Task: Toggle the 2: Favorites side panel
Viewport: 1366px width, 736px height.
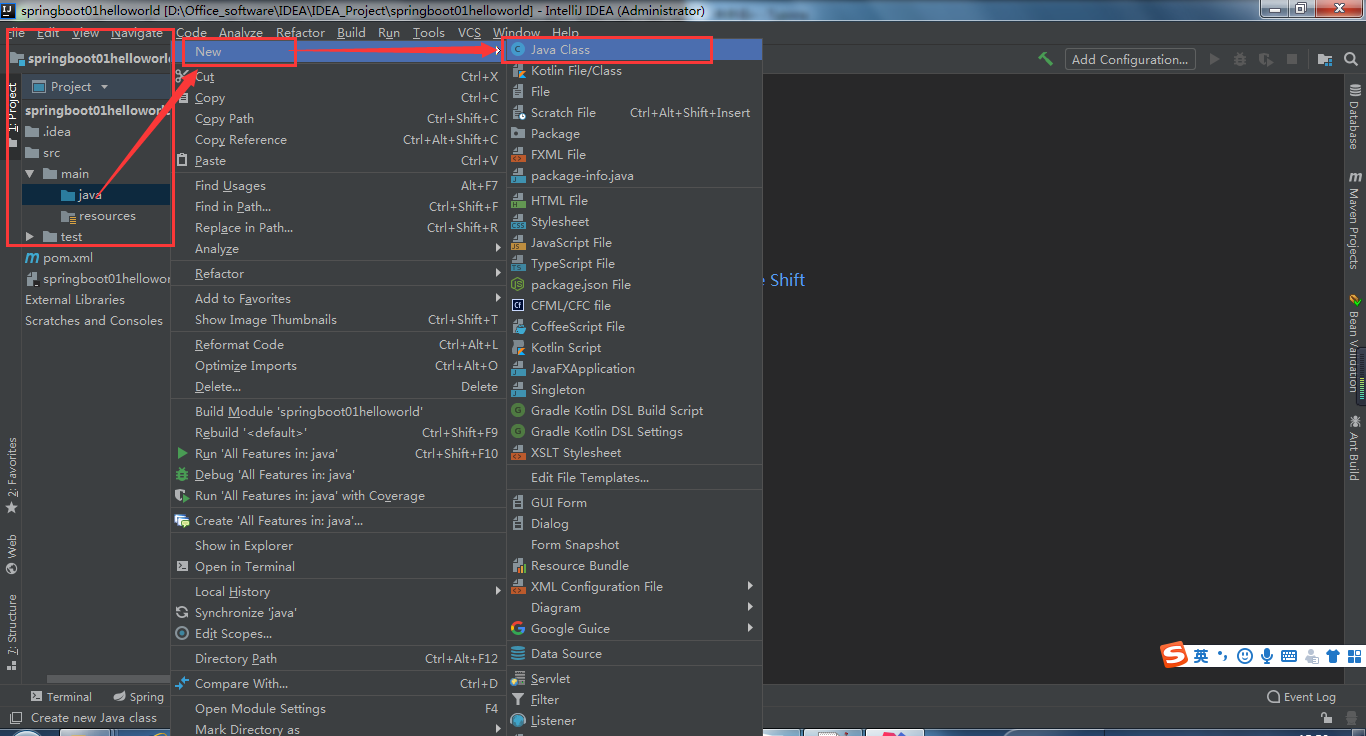Action: click(x=12, y=475)
